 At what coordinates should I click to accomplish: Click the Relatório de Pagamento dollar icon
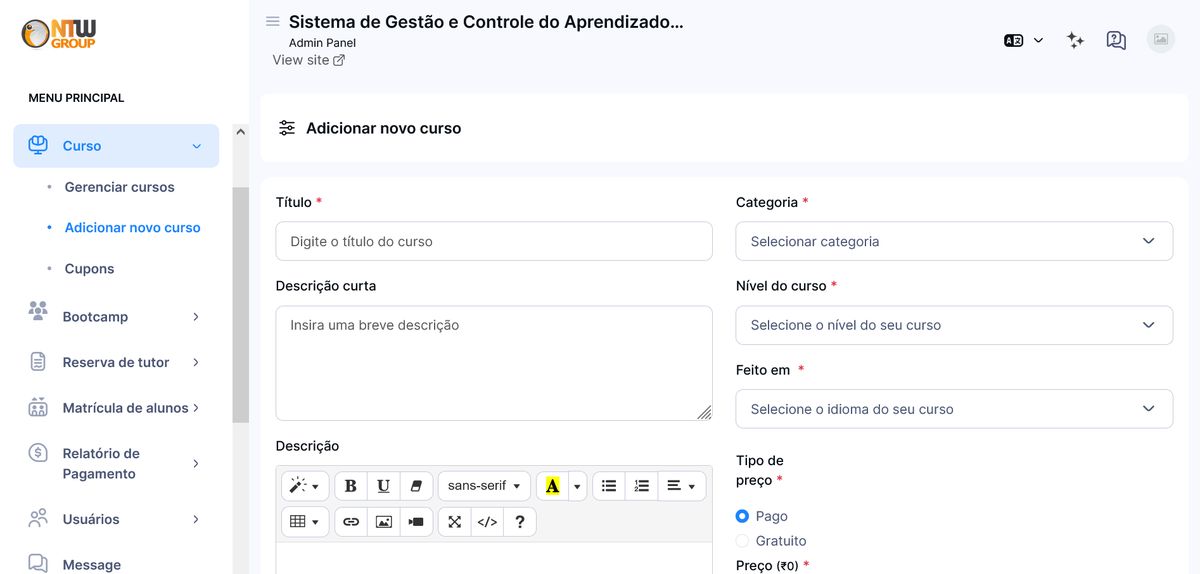click(38, 453)
